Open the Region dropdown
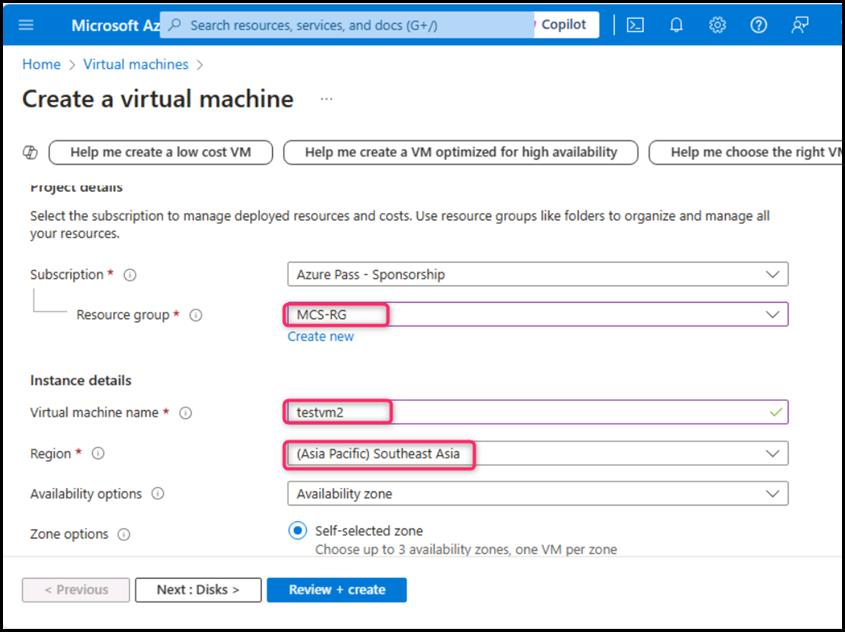Image resolution: width=845 pixels, height=632 pixels. coord(537,453)
